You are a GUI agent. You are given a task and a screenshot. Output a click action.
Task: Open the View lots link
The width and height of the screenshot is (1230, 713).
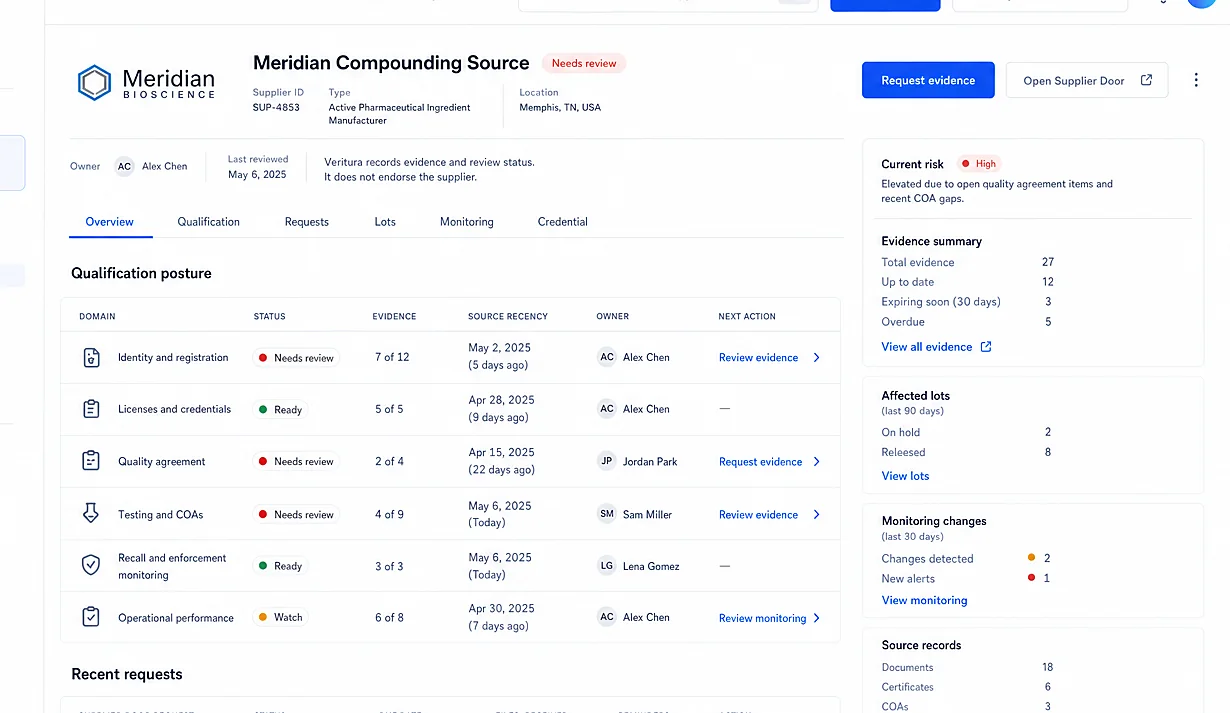tap(905, 476)
